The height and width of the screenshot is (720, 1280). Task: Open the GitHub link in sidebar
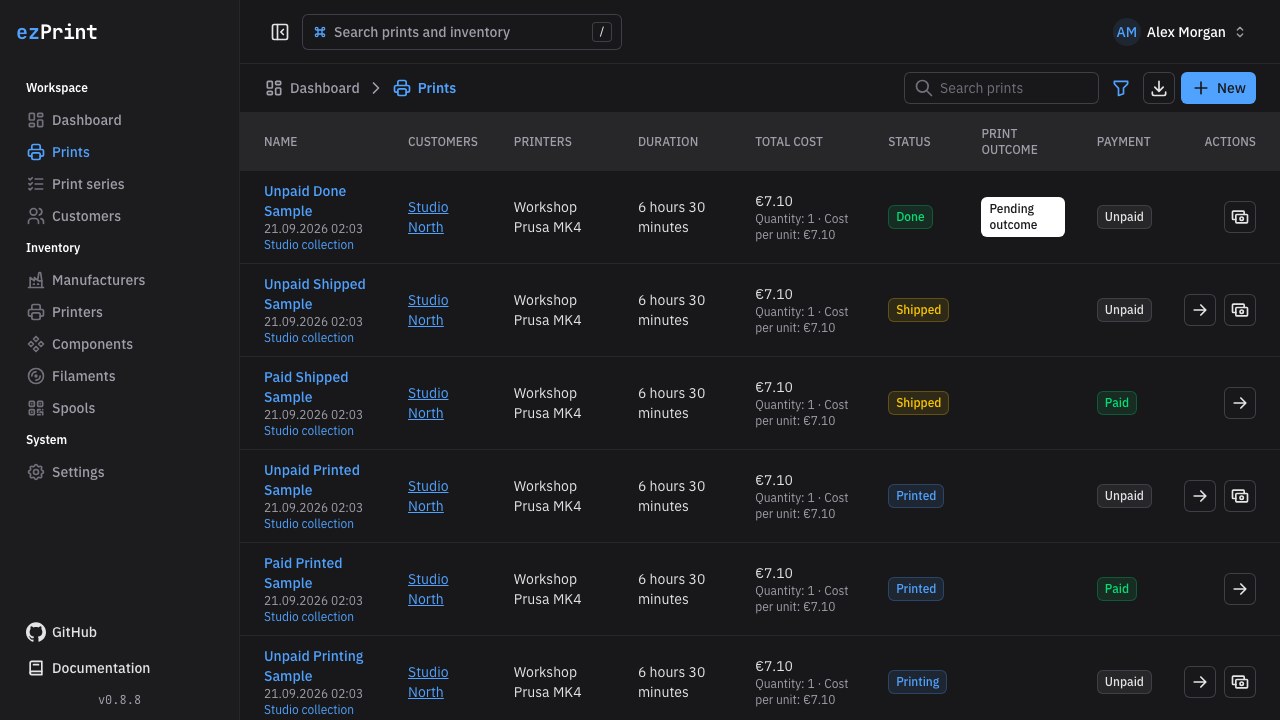click(62, 632)
